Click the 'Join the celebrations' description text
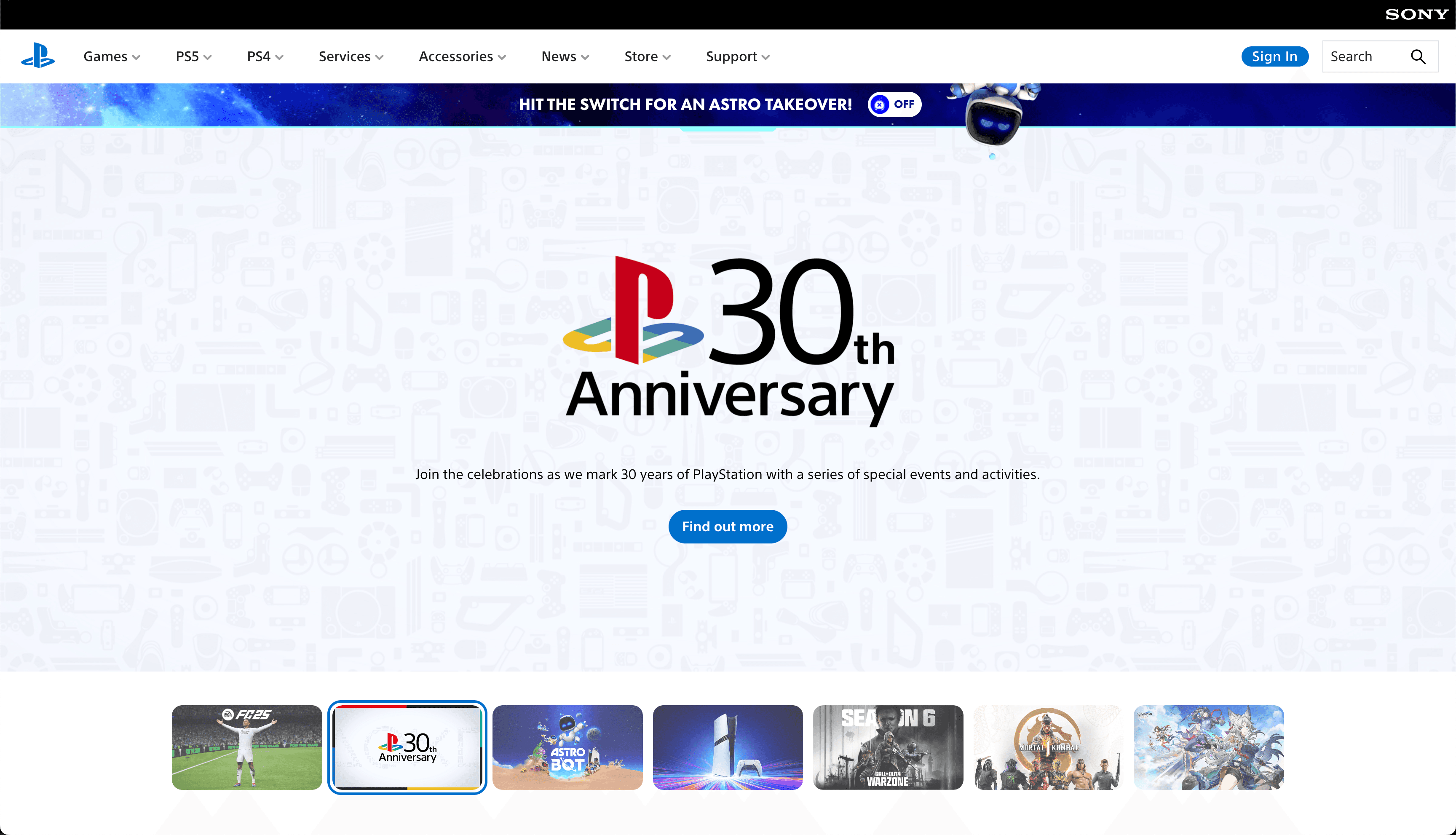 point(727,474)
